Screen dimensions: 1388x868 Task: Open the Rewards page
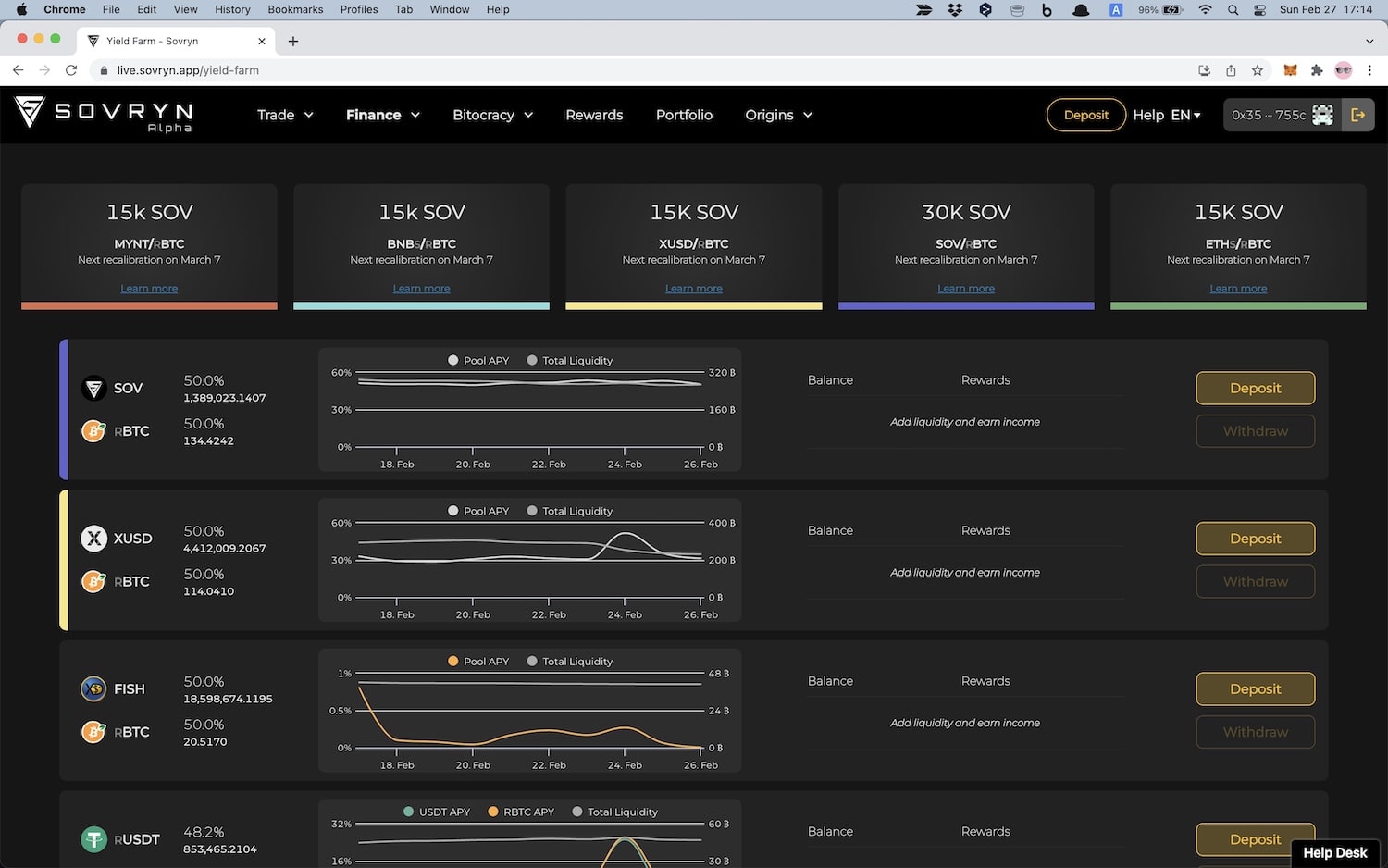(594, 115)
